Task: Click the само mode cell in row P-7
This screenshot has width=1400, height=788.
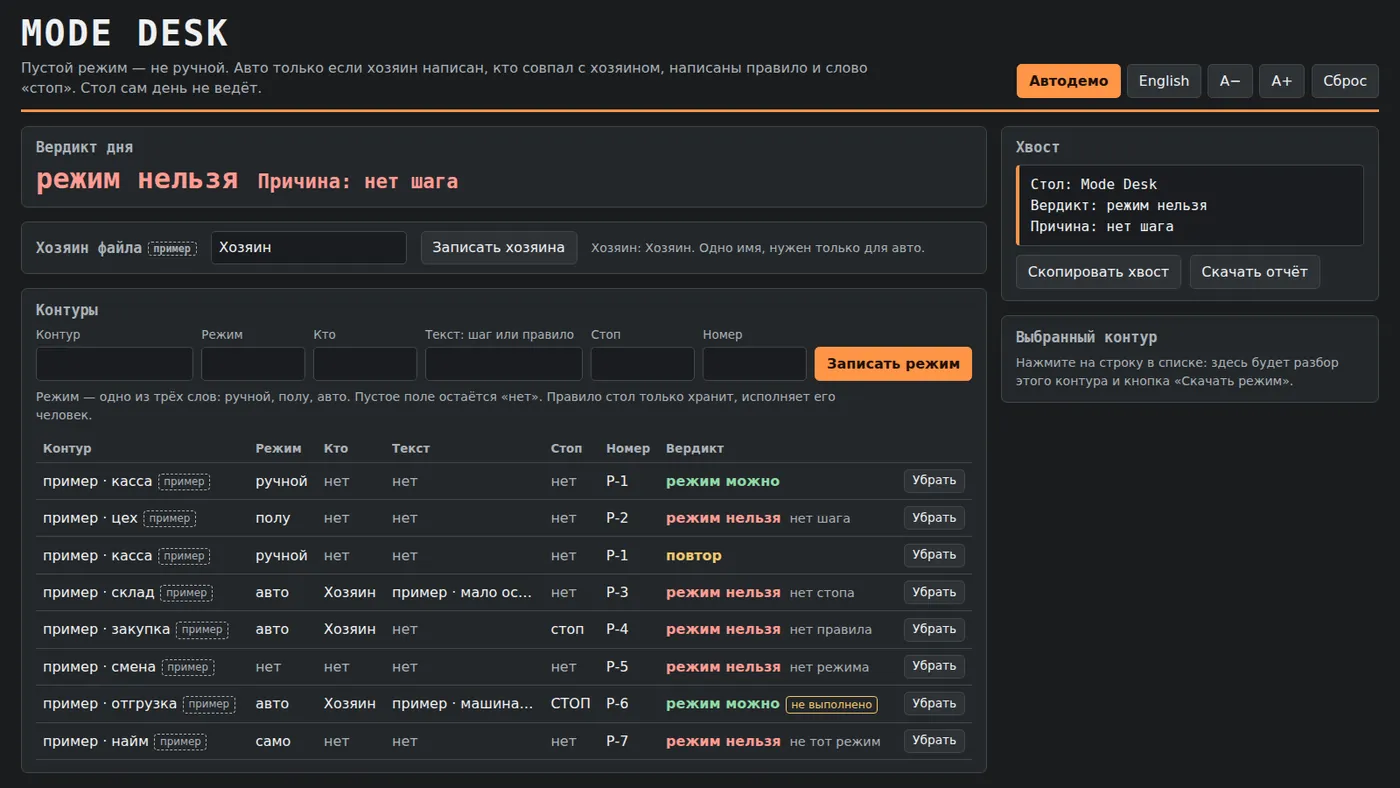Action: tap(273, 741)
